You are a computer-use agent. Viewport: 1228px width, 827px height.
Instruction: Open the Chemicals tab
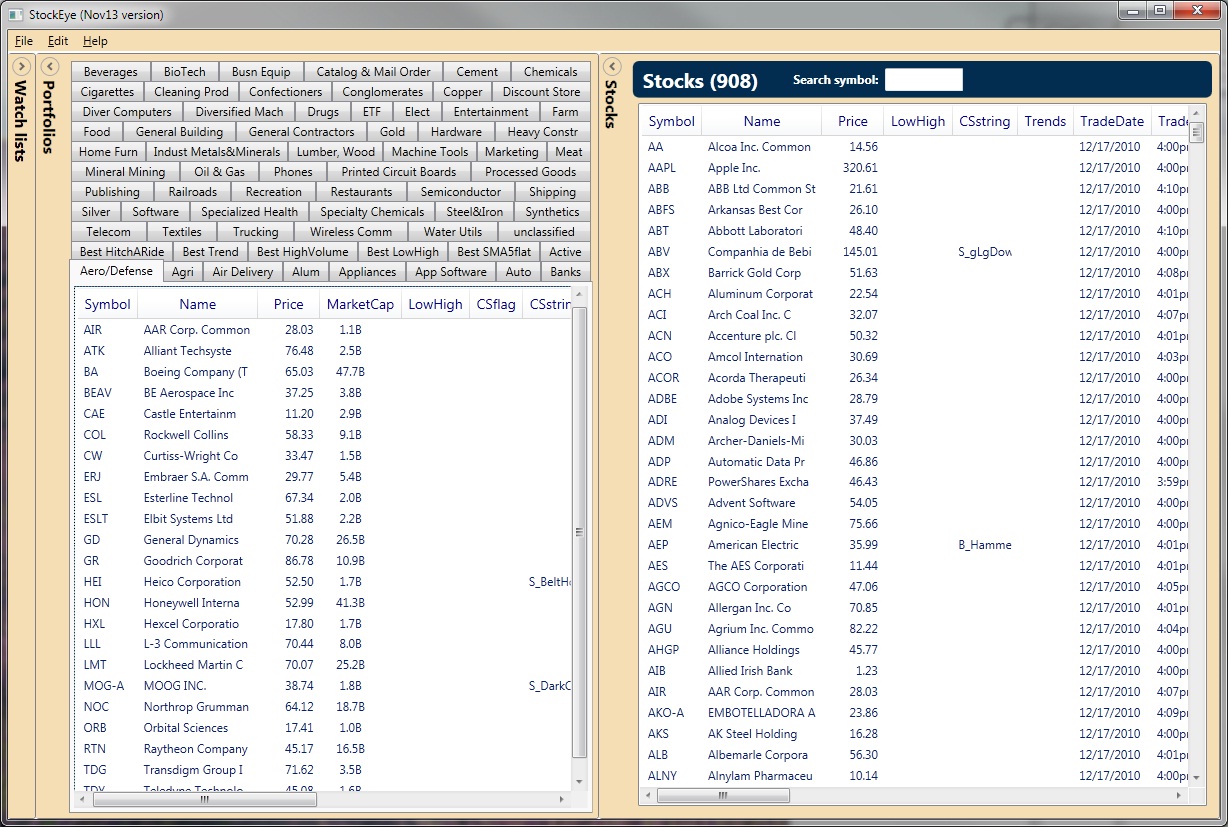(x=551, y=72)
